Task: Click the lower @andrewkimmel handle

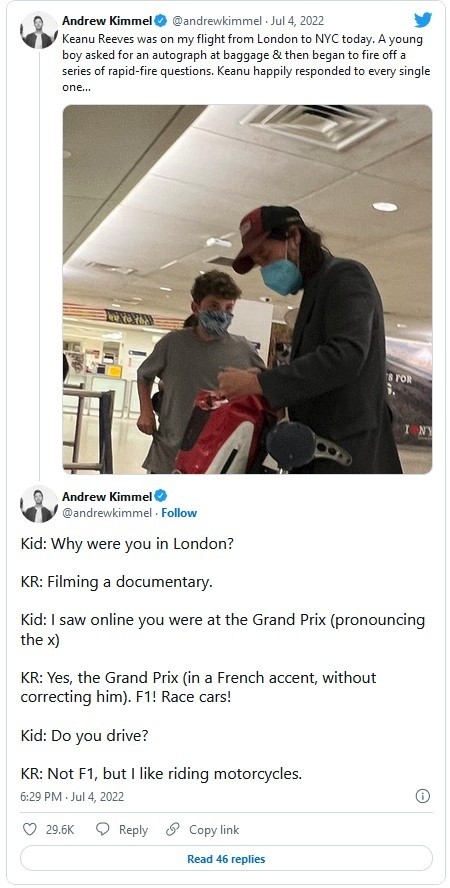Action: [x=107, y=513]
